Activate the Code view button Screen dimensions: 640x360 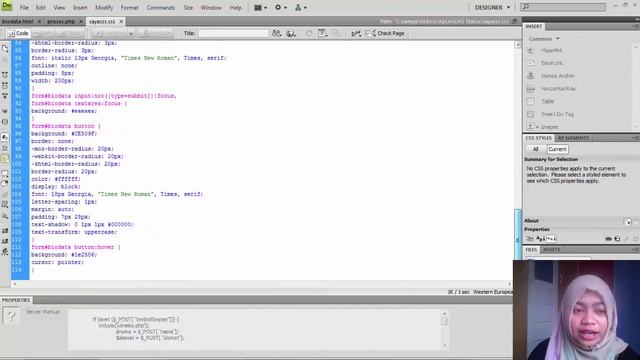pos(18,33)
